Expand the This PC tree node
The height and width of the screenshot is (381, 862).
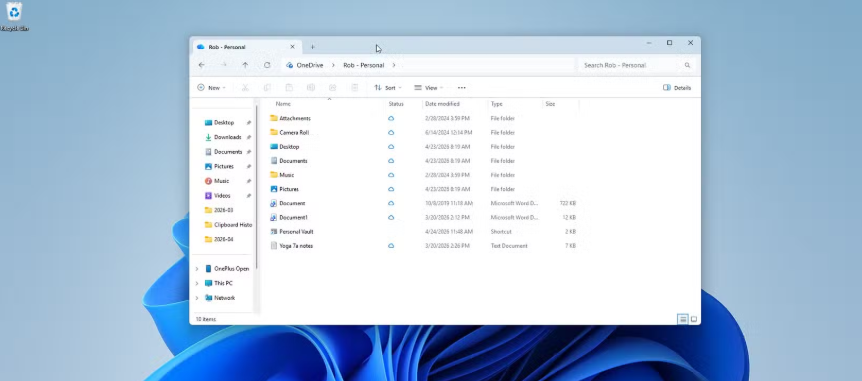click(197, 283)
